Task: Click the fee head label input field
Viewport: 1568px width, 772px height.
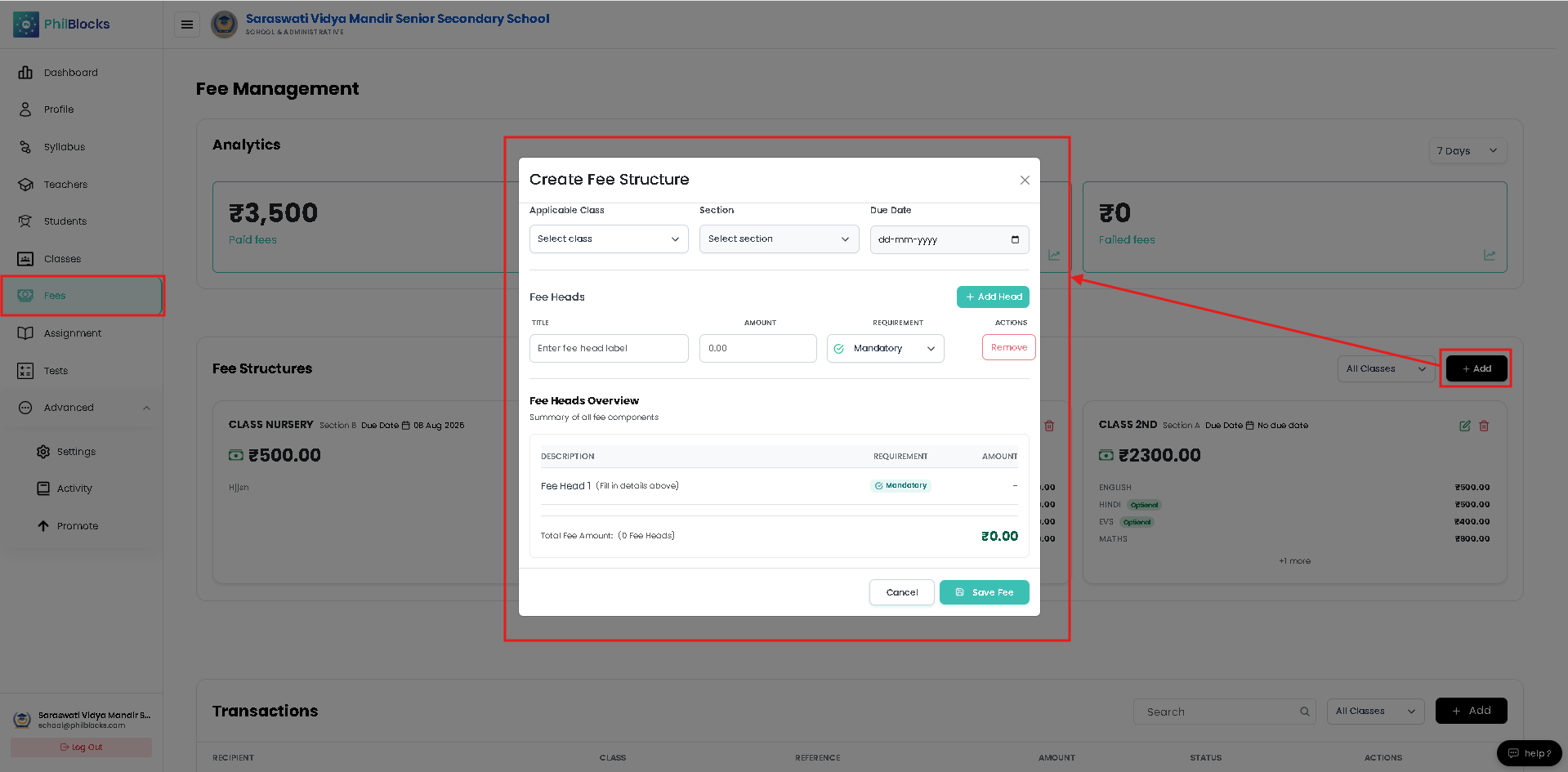Action: click(609, 348)
